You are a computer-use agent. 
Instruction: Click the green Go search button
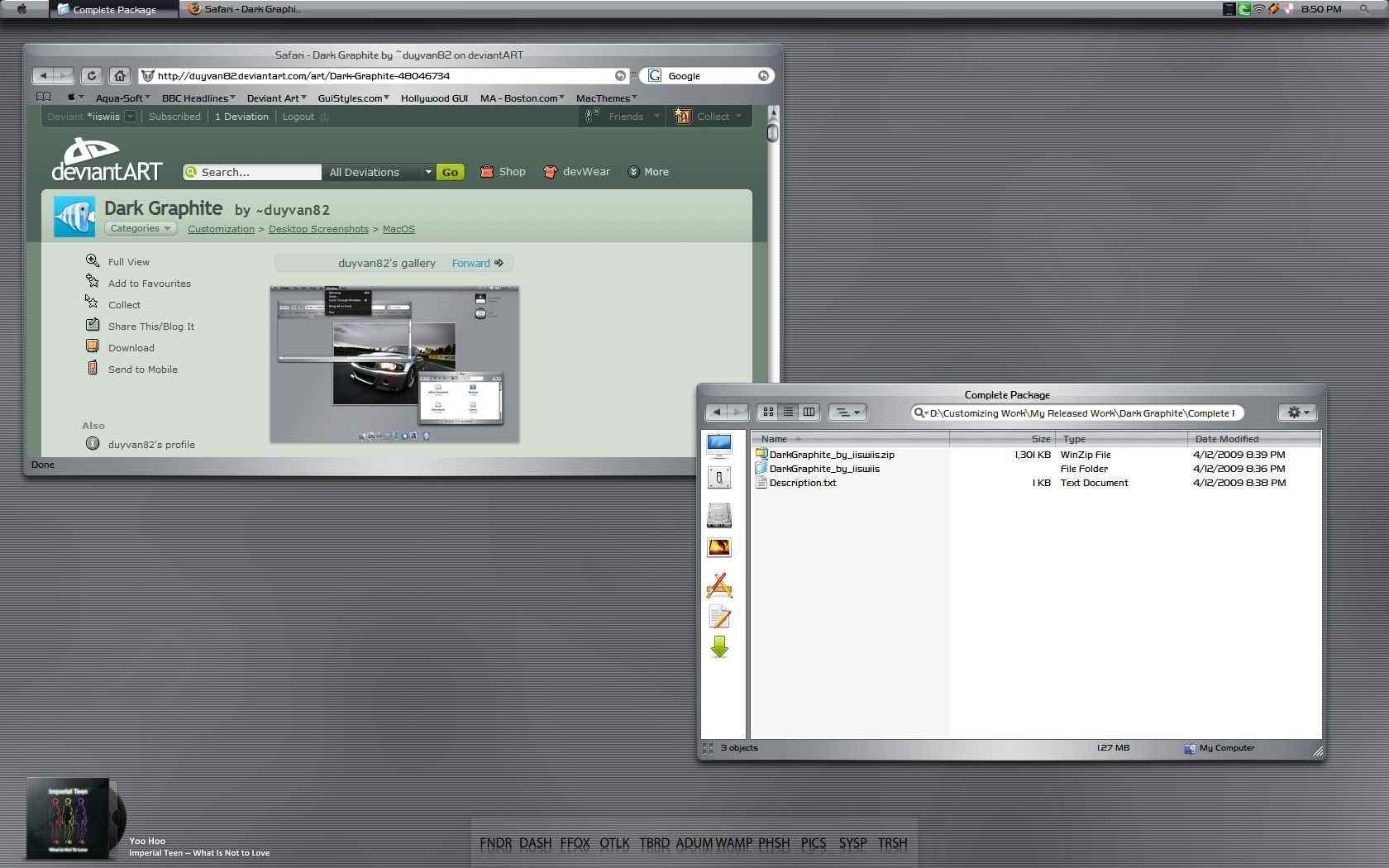[450, 172]
